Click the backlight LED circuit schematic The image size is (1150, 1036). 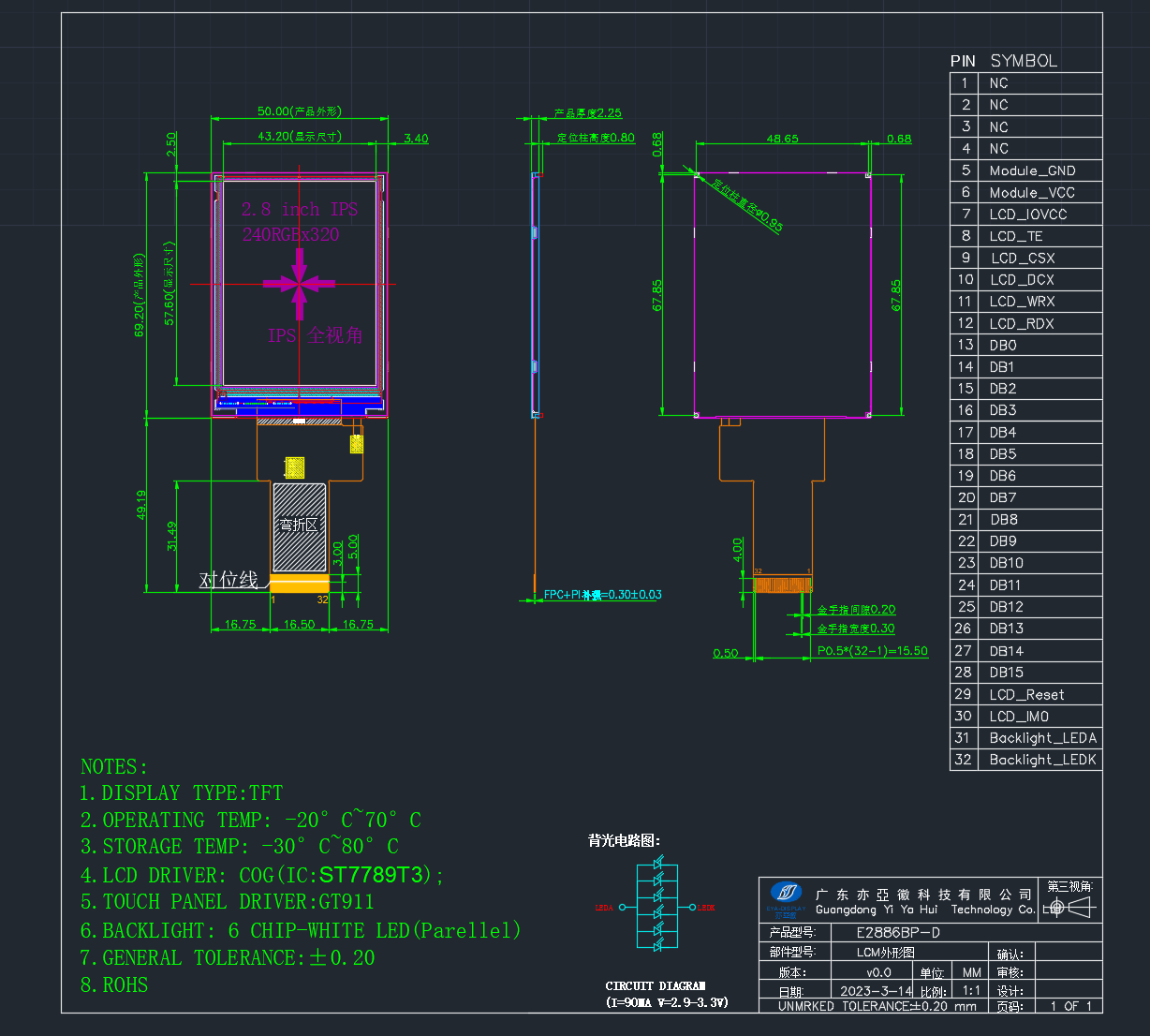[x=656, y=906]
